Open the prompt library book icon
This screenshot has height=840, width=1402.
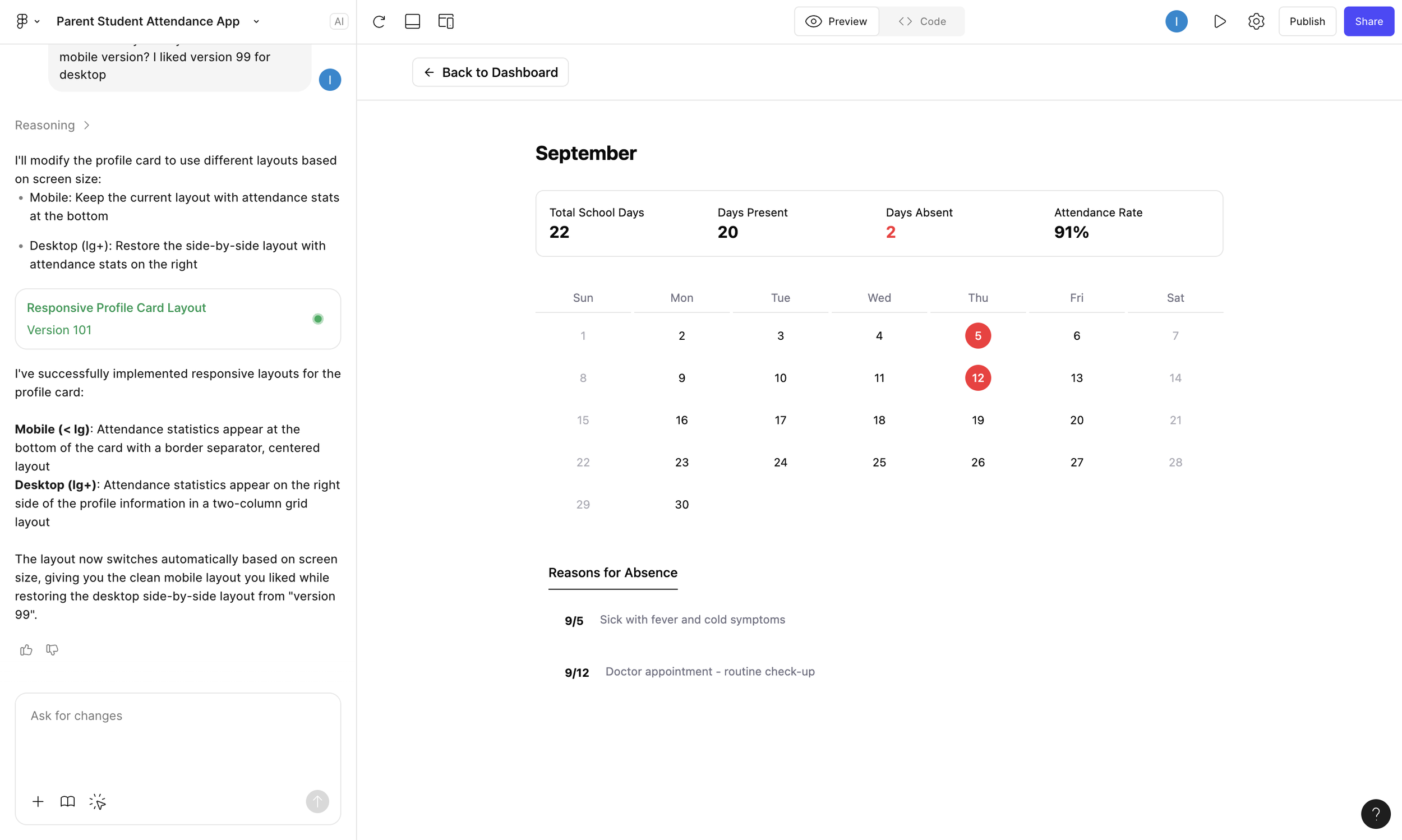point(67,801)
